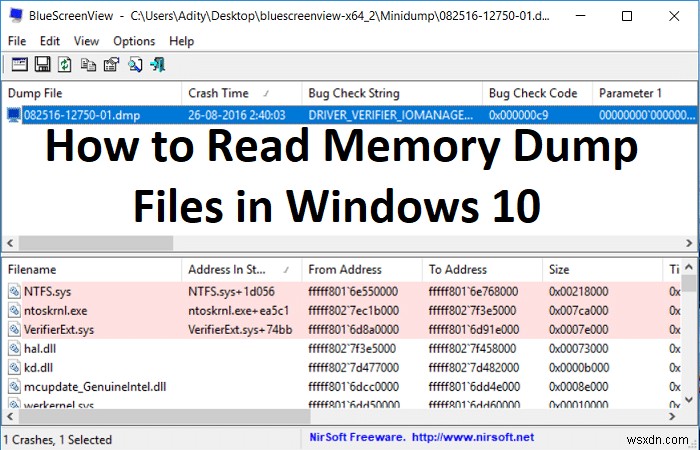Sort by Address In St... column header

click(242, 270)
